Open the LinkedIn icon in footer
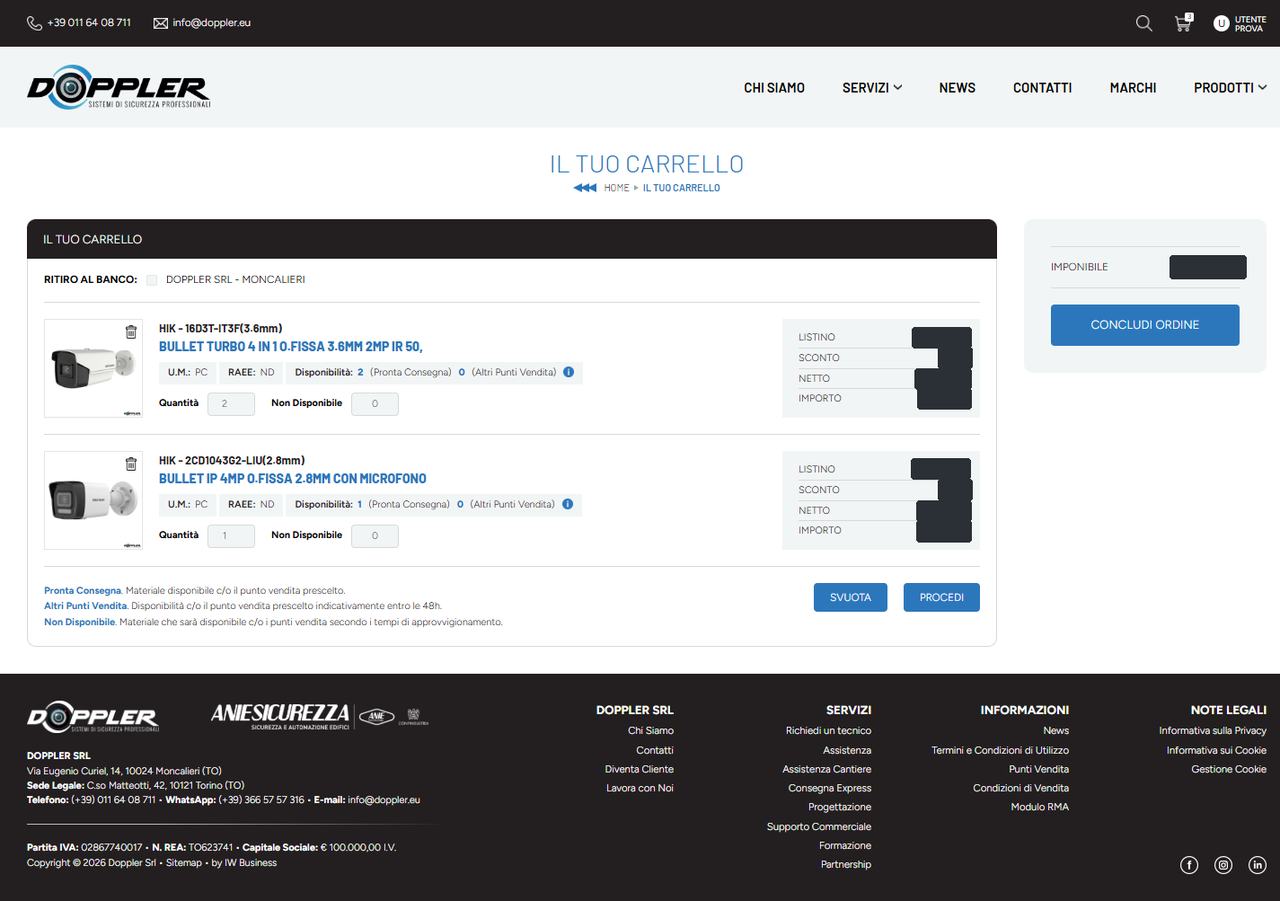 tap(1257, 865)
